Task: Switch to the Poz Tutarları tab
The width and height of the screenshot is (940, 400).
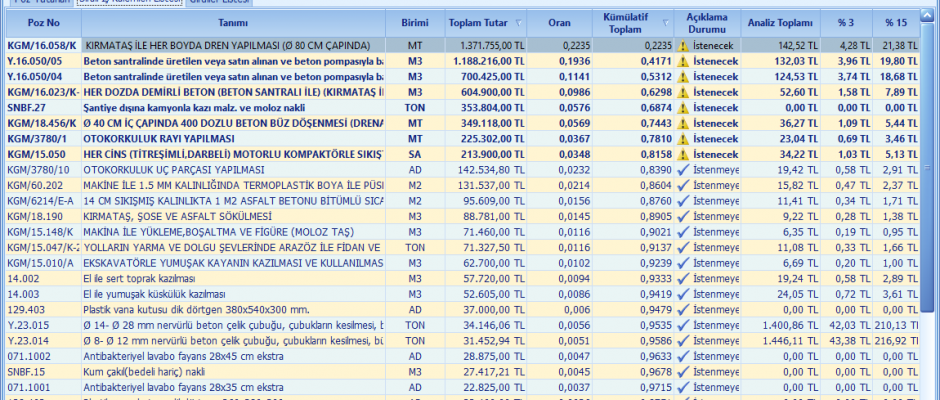Action: [38, 2]
